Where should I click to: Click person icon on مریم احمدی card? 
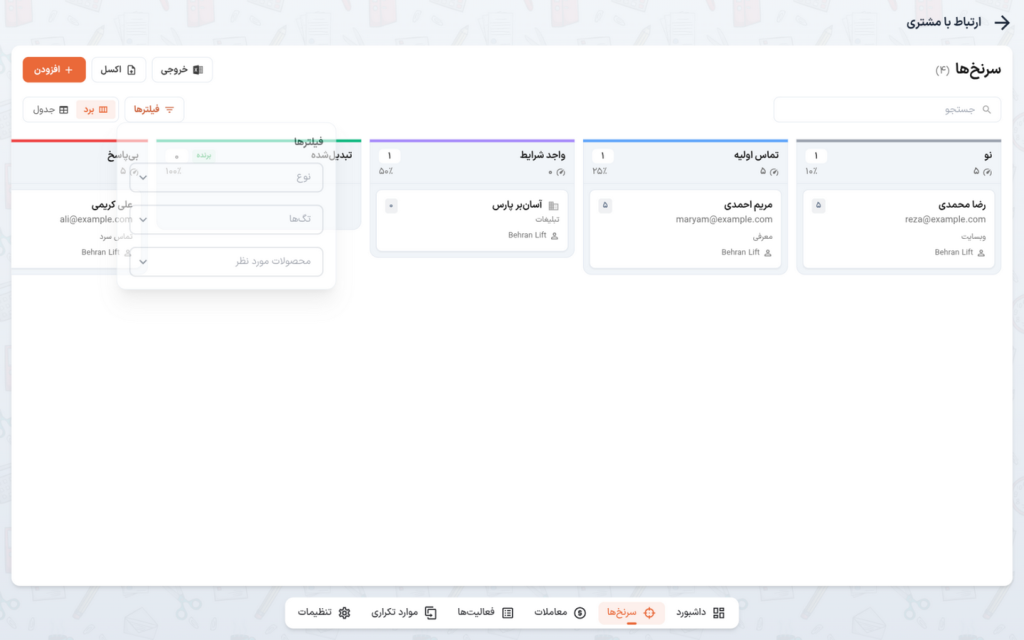[x=768, y=253]
